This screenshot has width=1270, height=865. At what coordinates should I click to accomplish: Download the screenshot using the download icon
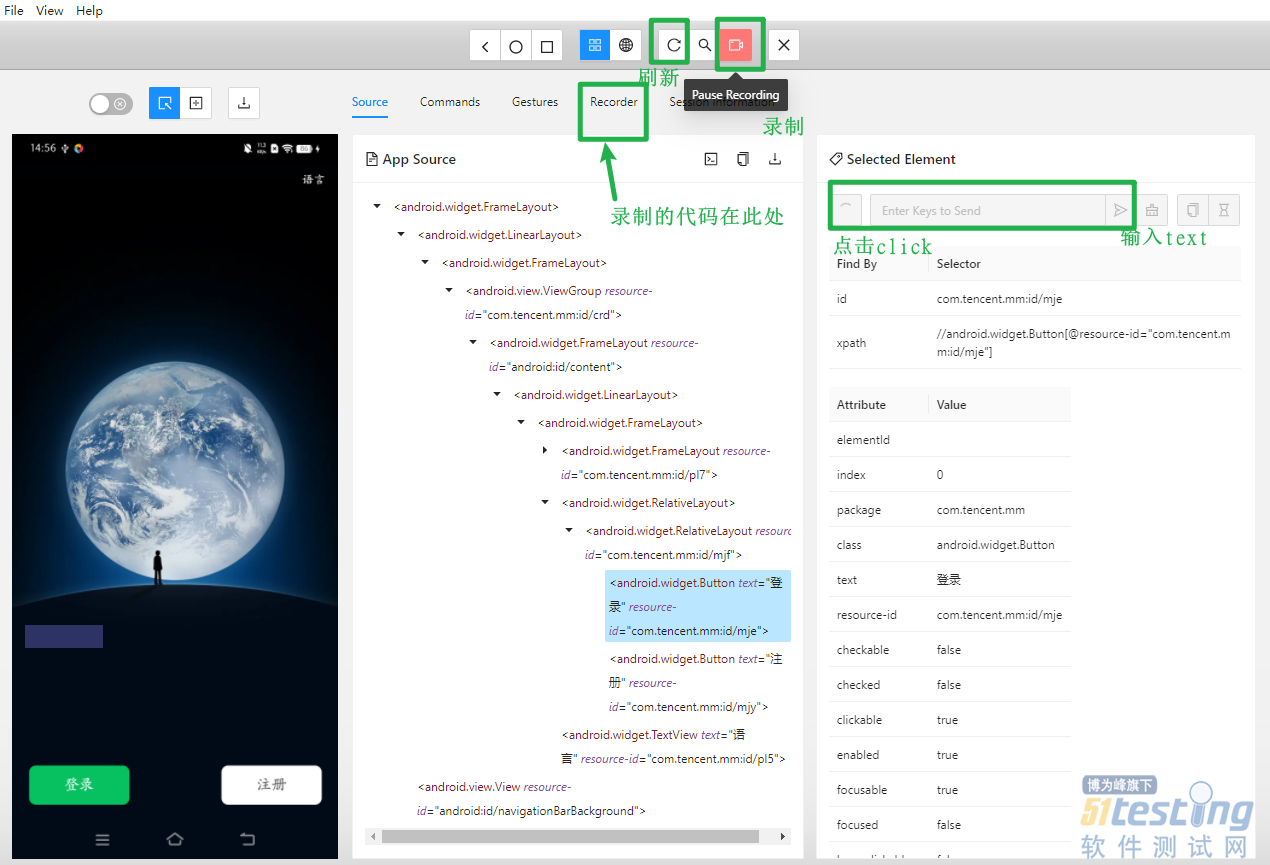pos(244,103)
